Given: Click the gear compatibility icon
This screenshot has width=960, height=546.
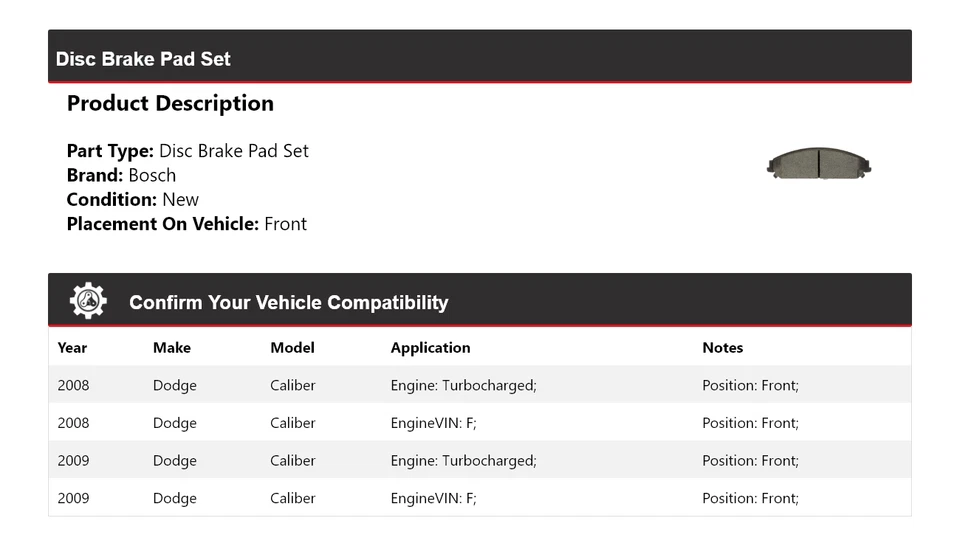Looking at the screenshot, I should click(88, 301).
